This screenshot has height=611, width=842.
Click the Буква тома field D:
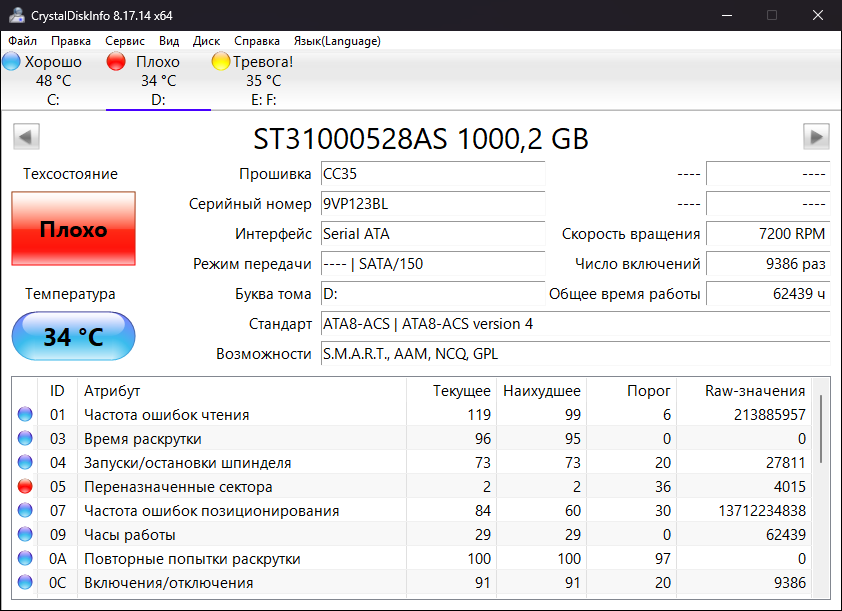tap(433, 294)
